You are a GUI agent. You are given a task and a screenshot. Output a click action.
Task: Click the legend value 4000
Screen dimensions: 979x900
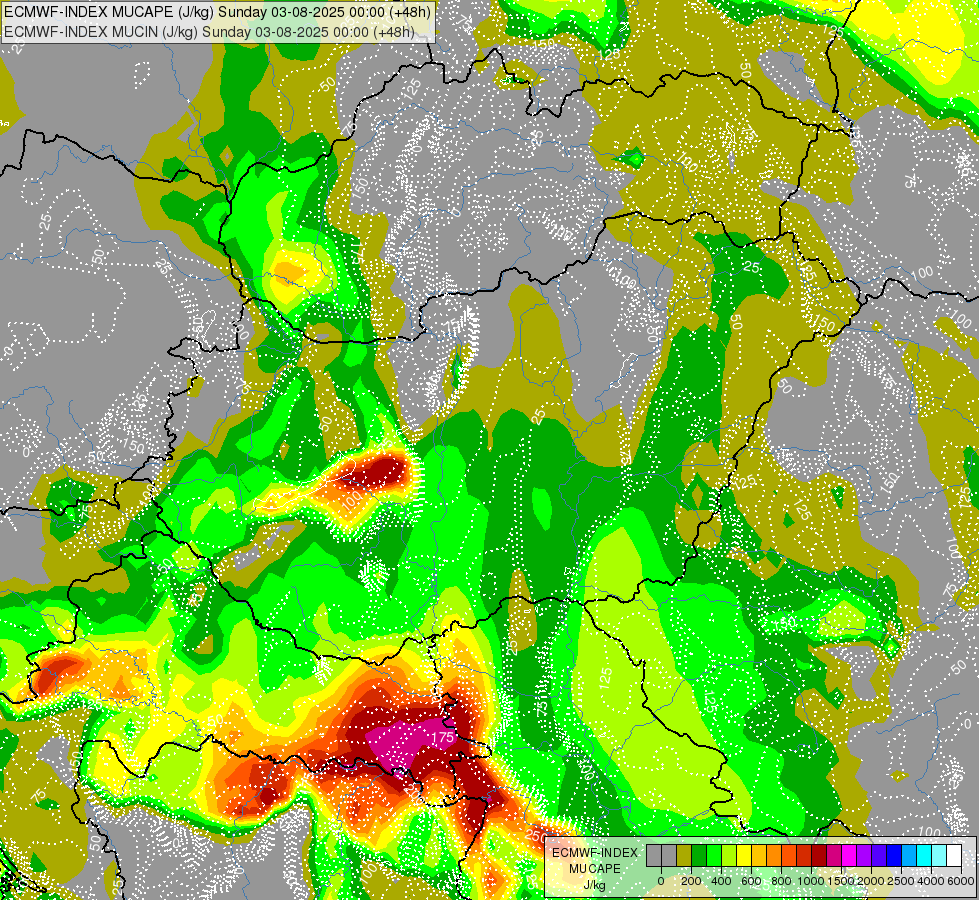(931, 881)
